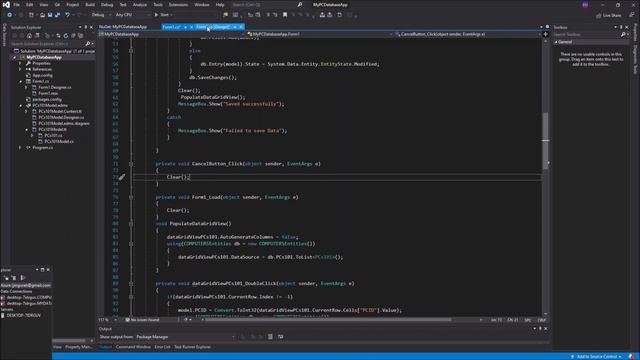Click Solution Explorer home icon
This screenshot has width=640, height=360.
pyautogui.click(x=29, y=36)
